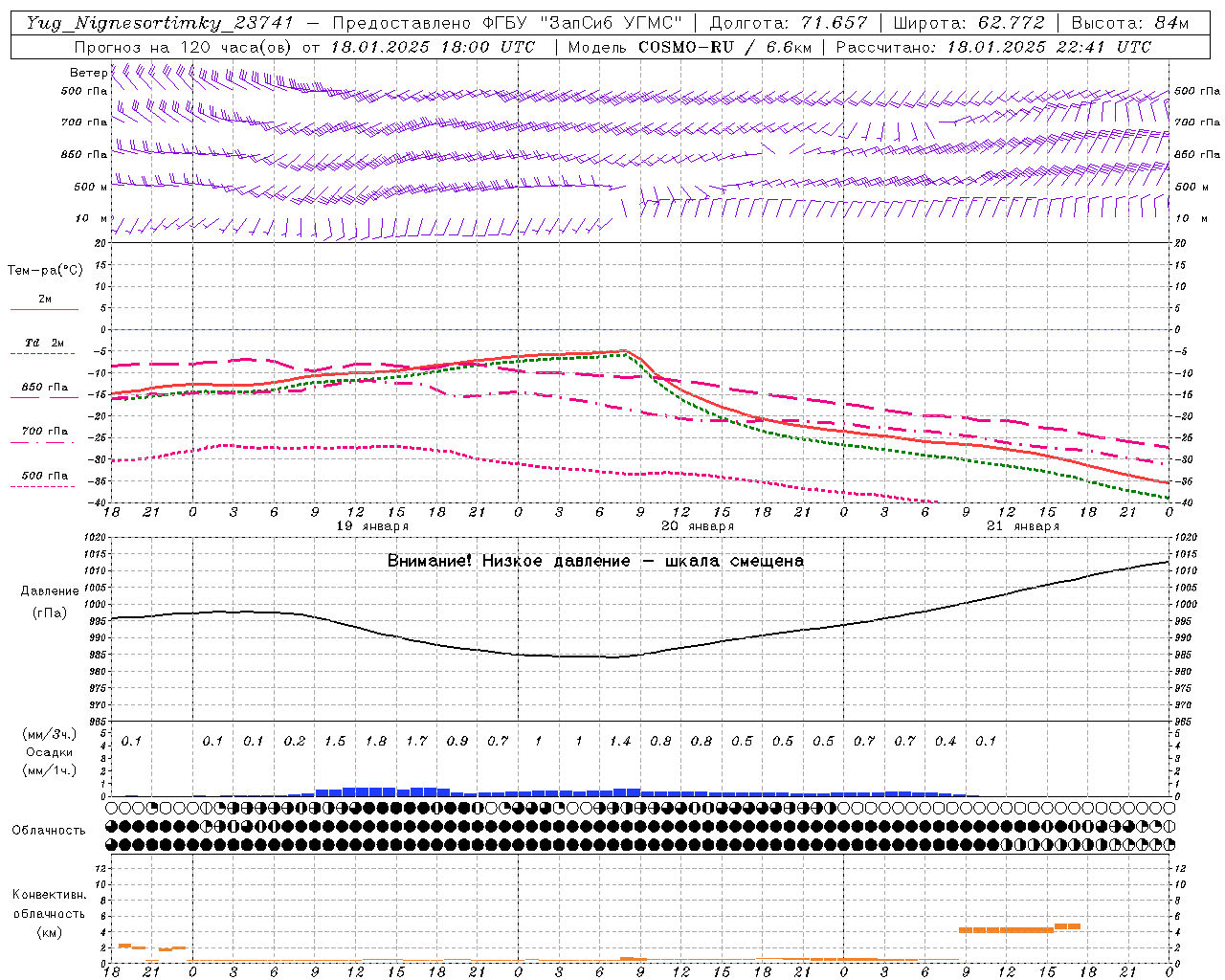Click the station title Yug_Nignesortimky_23741
This screenshot has width=1225, height=980.
click(159, 23)
